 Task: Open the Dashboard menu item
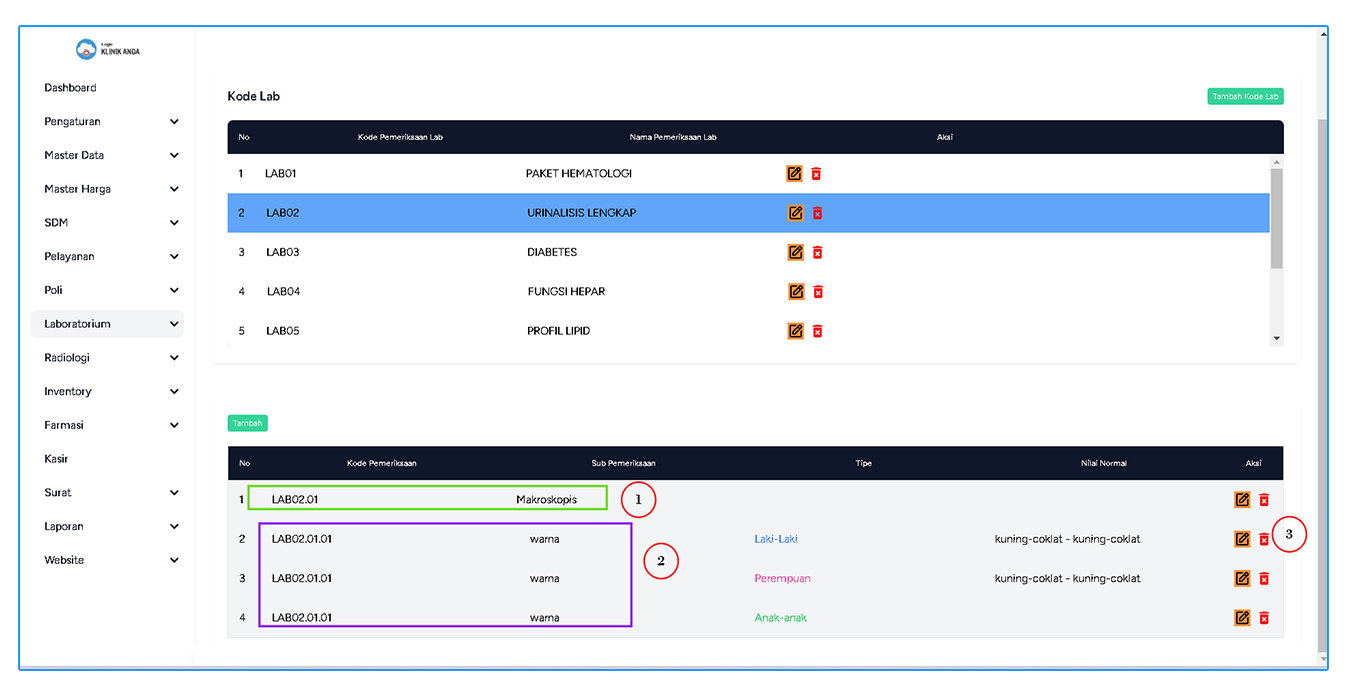coord(71,88)
